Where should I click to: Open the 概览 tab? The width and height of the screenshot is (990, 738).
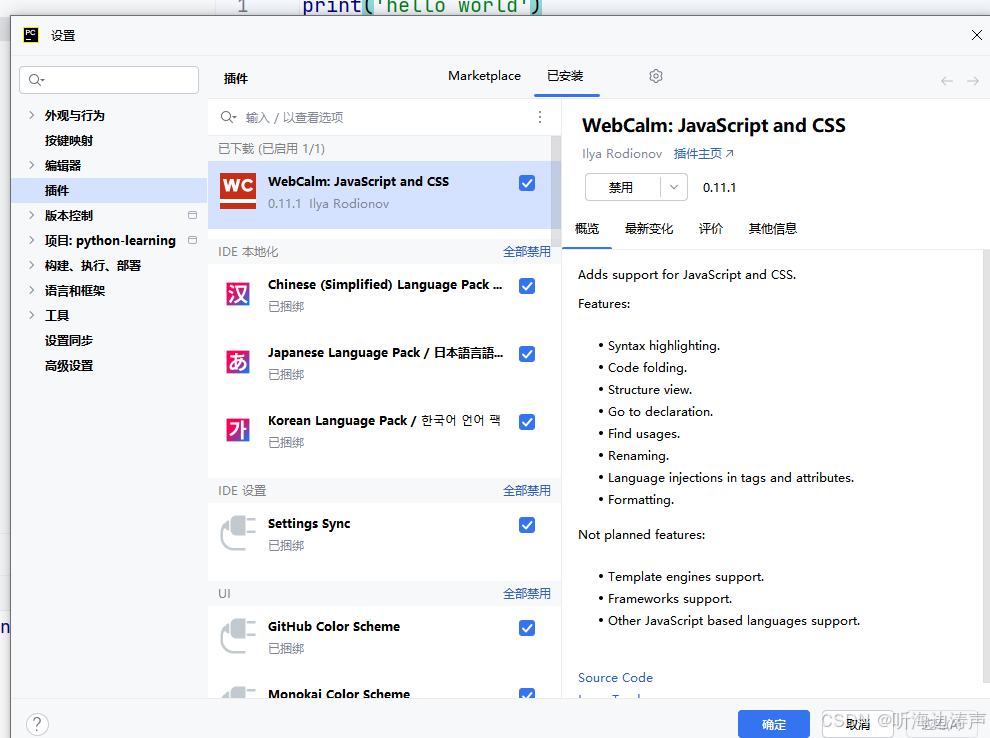[587, 229]
